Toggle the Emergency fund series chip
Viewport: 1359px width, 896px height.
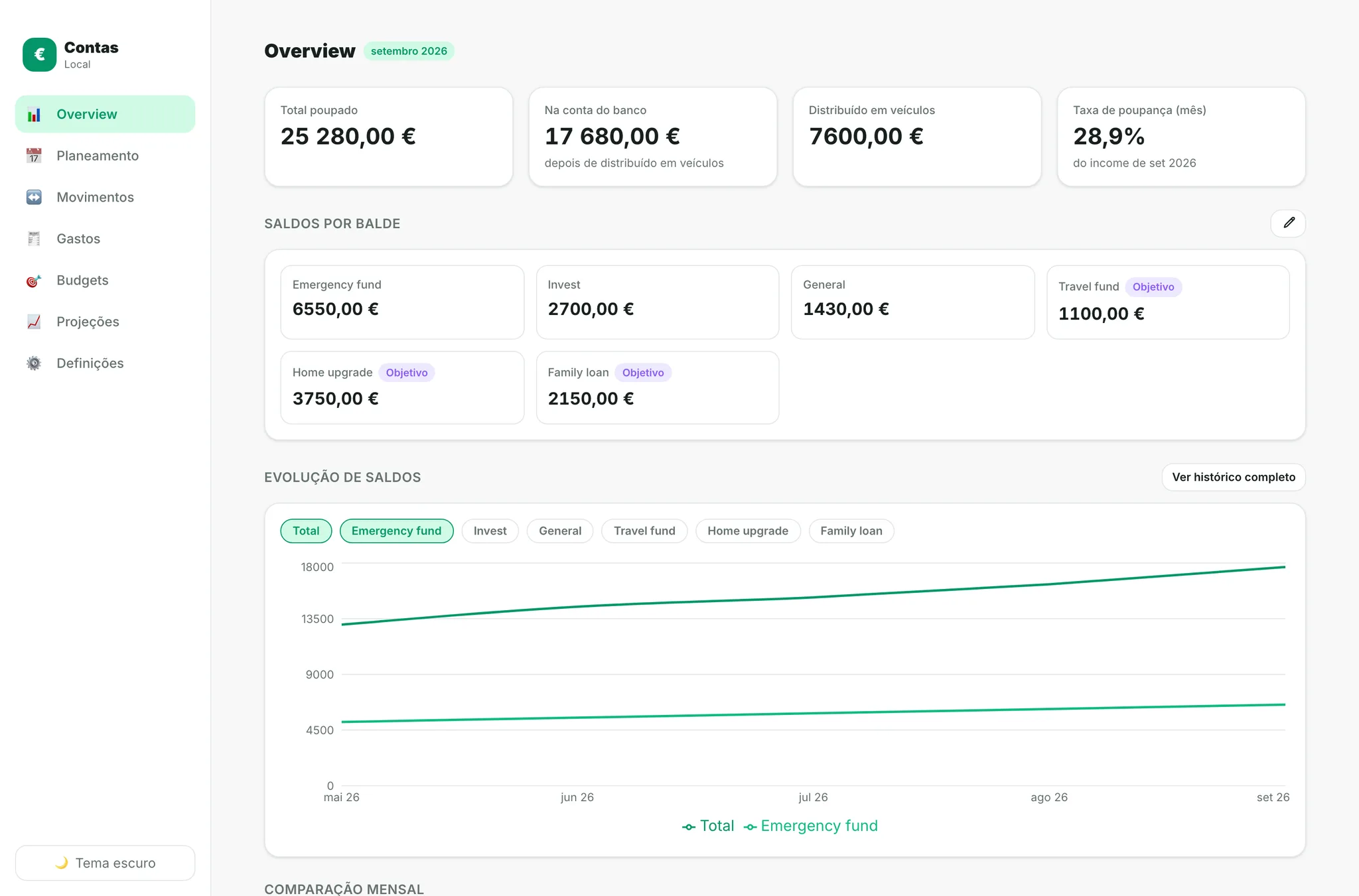click(396, 531)
